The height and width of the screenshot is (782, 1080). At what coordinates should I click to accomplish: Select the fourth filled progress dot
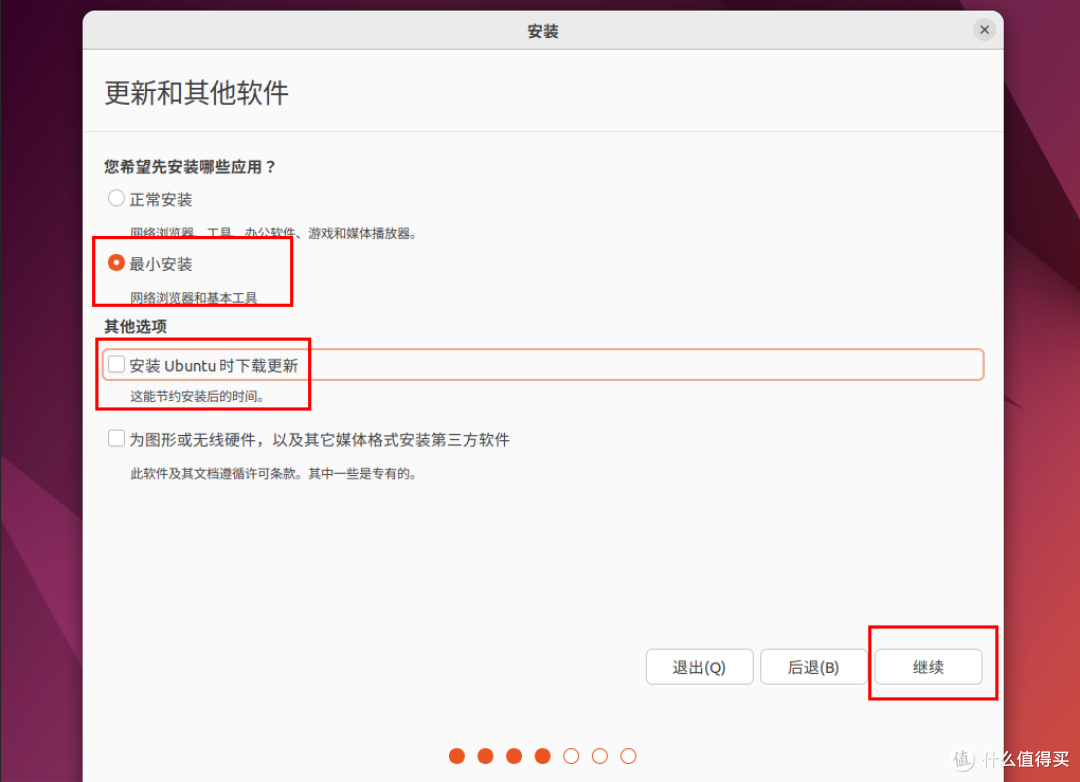click(542, 756)
